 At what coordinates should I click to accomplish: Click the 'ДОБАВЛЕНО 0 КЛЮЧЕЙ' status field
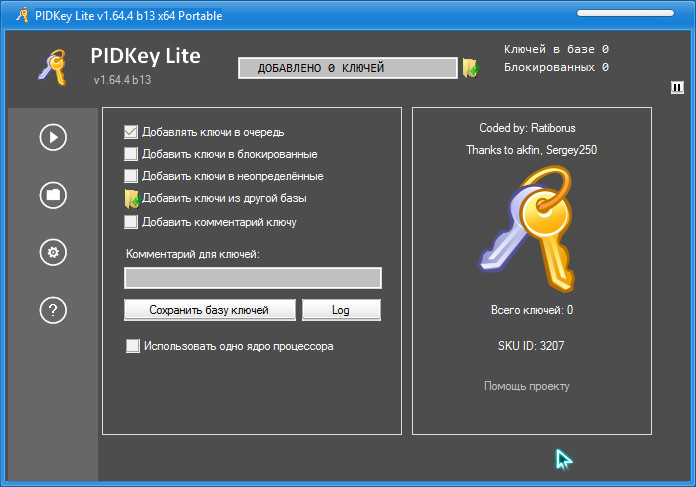click(347, 68)
